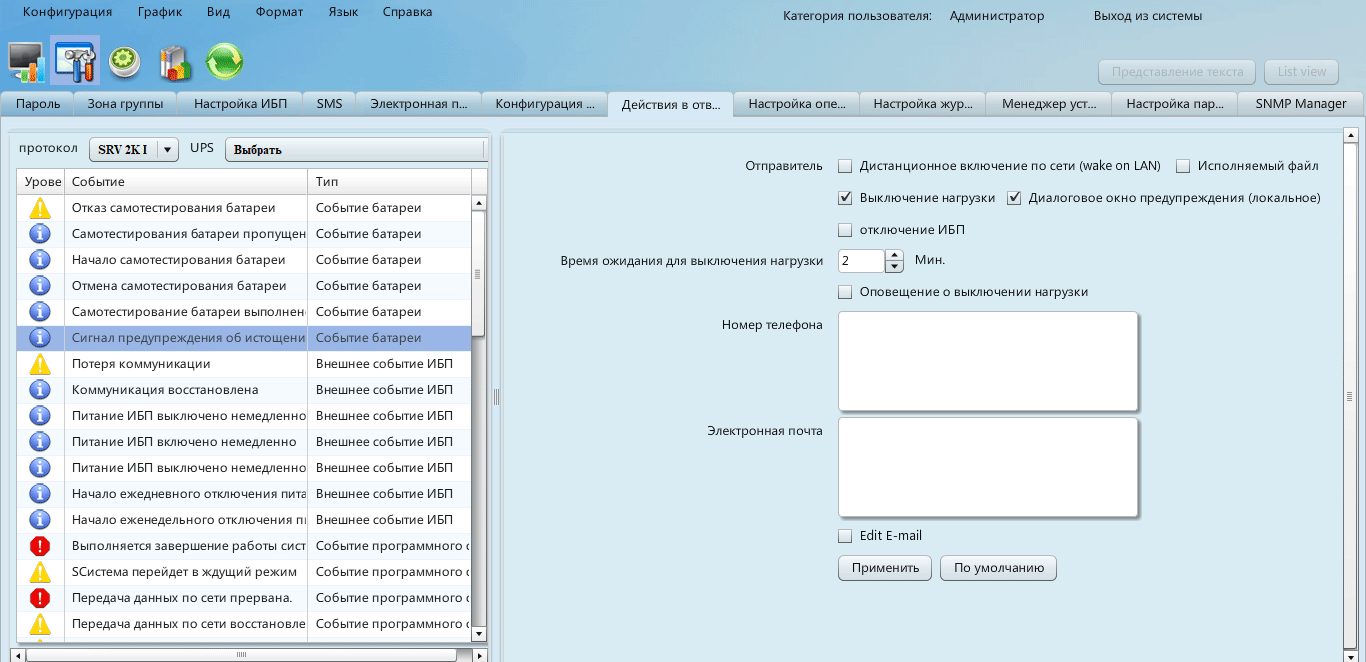Toggle the Edit E-mail checkbox
Screen dimensions: 1366x662
point(845,536)
